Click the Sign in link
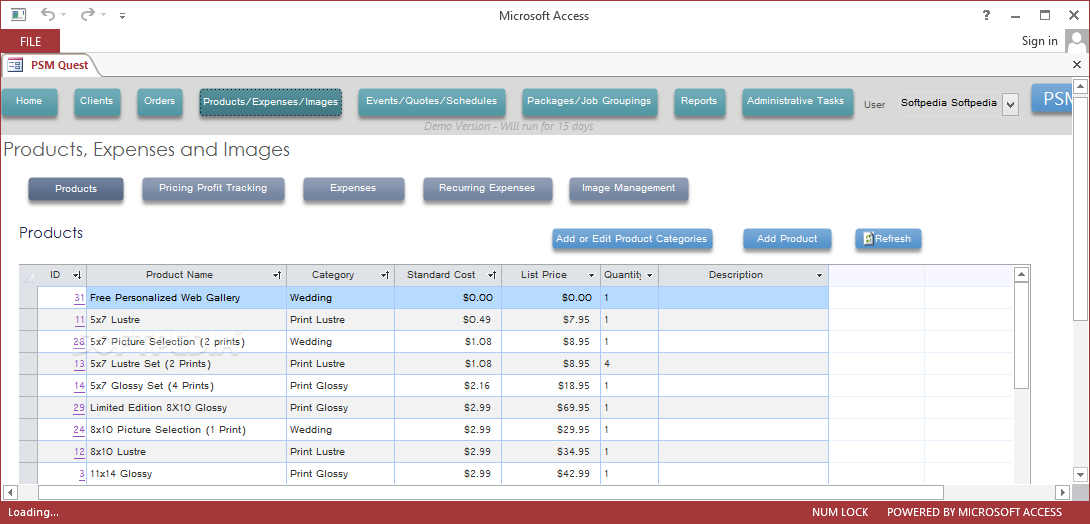The width and height of the screenshot is (1090, 524). (x=1039, y=41)
